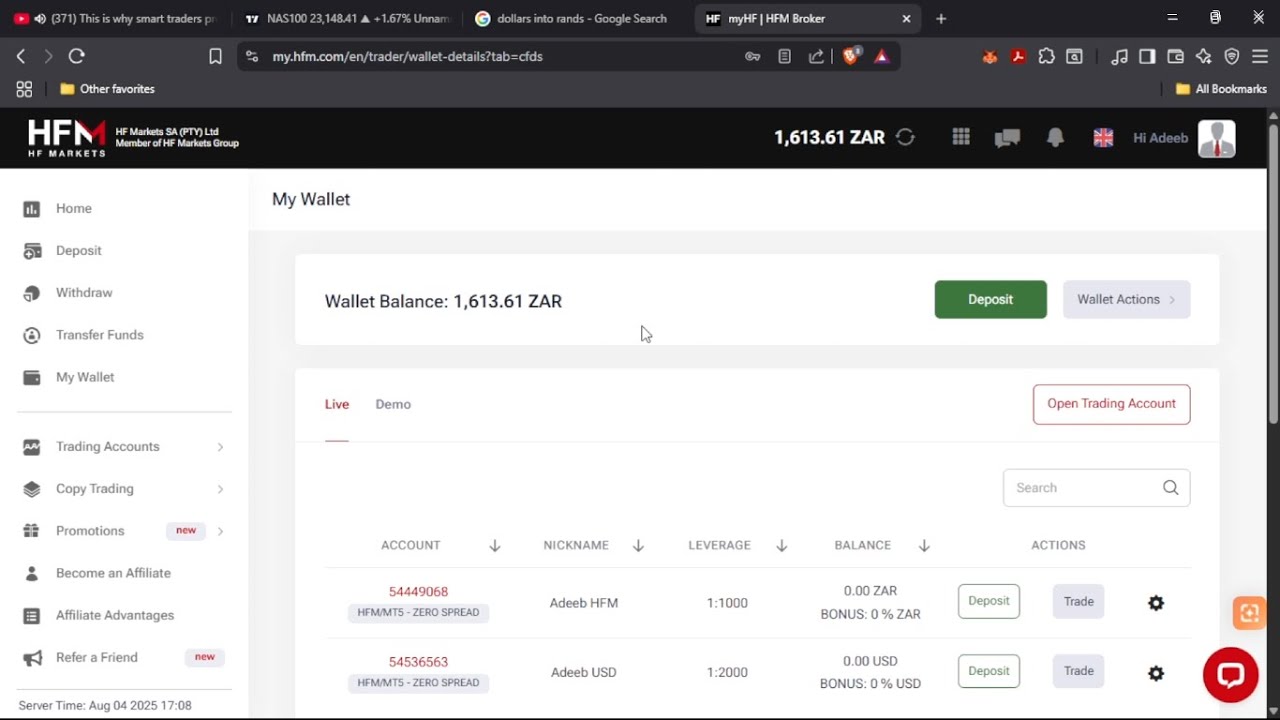The height and width of the screenshot is (720, 1280).
Task: Switch to the Live tab
Action: [337, 404]
